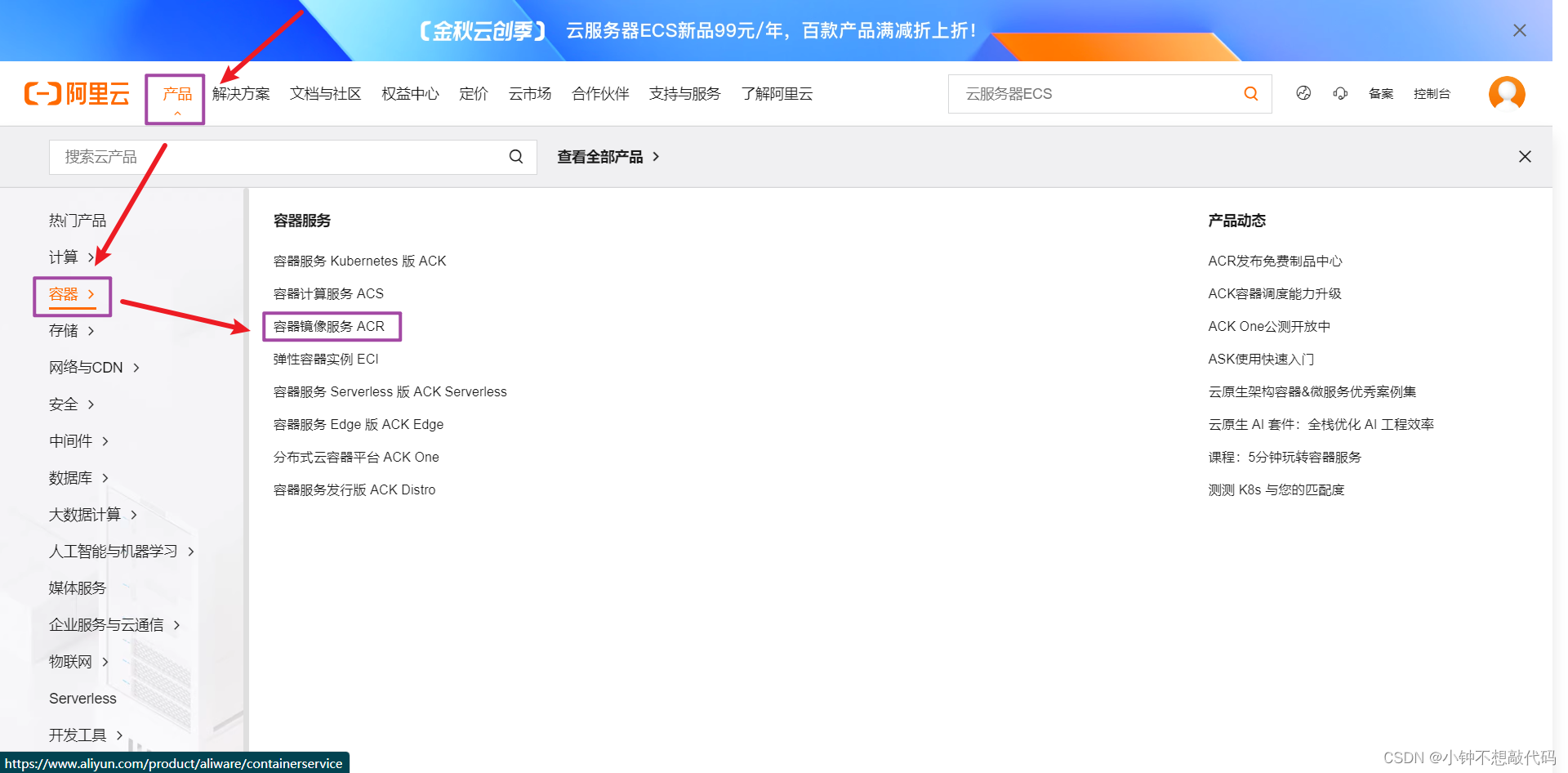The image size is (1568, 773).
Task: Close the product dropdown panel
Action: [1525, 157]
